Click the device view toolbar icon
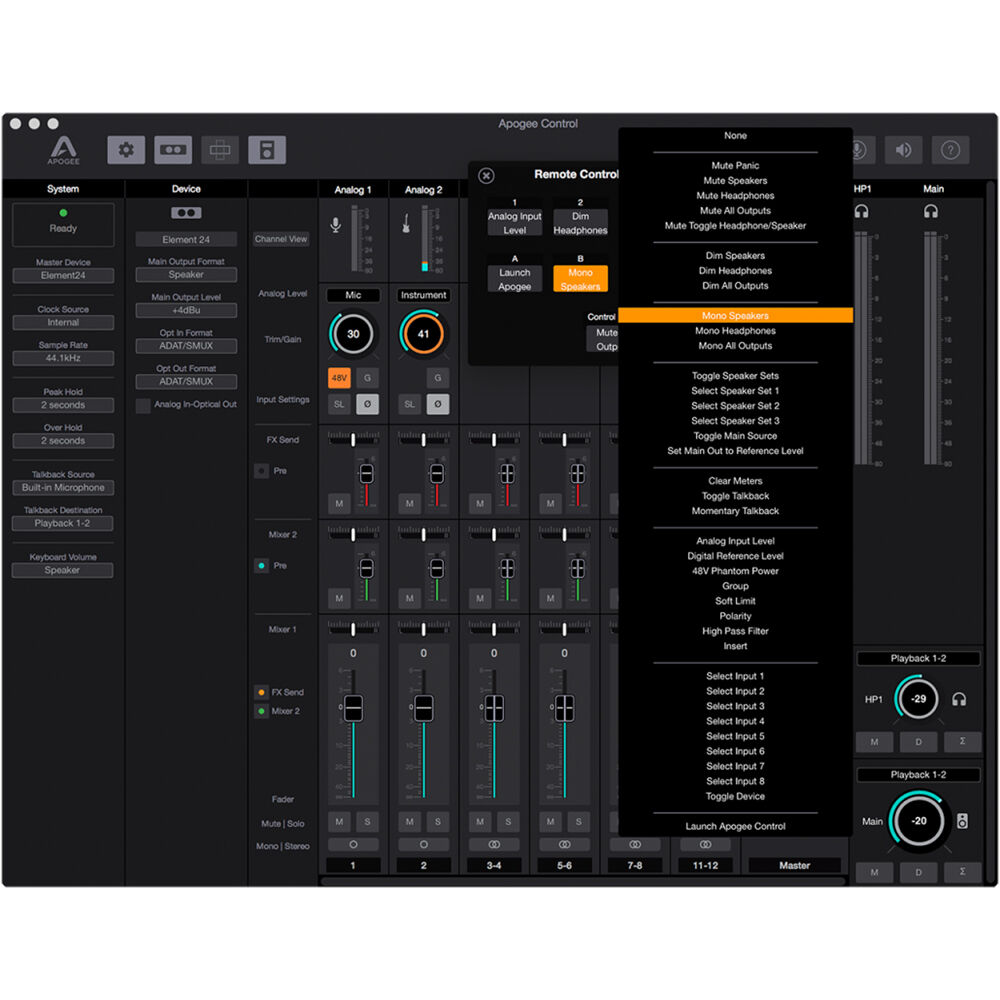 (x=173, y=150)
